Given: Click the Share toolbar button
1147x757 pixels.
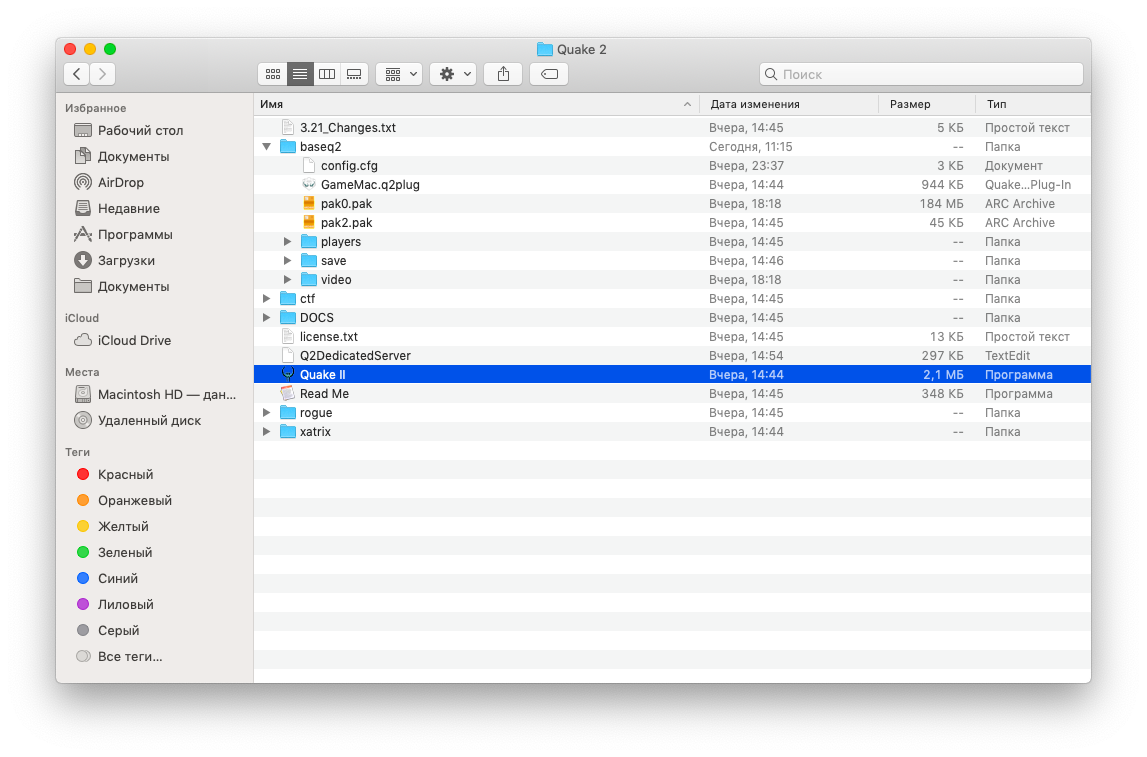Looking at the screenshot, I should coord(503,74).
